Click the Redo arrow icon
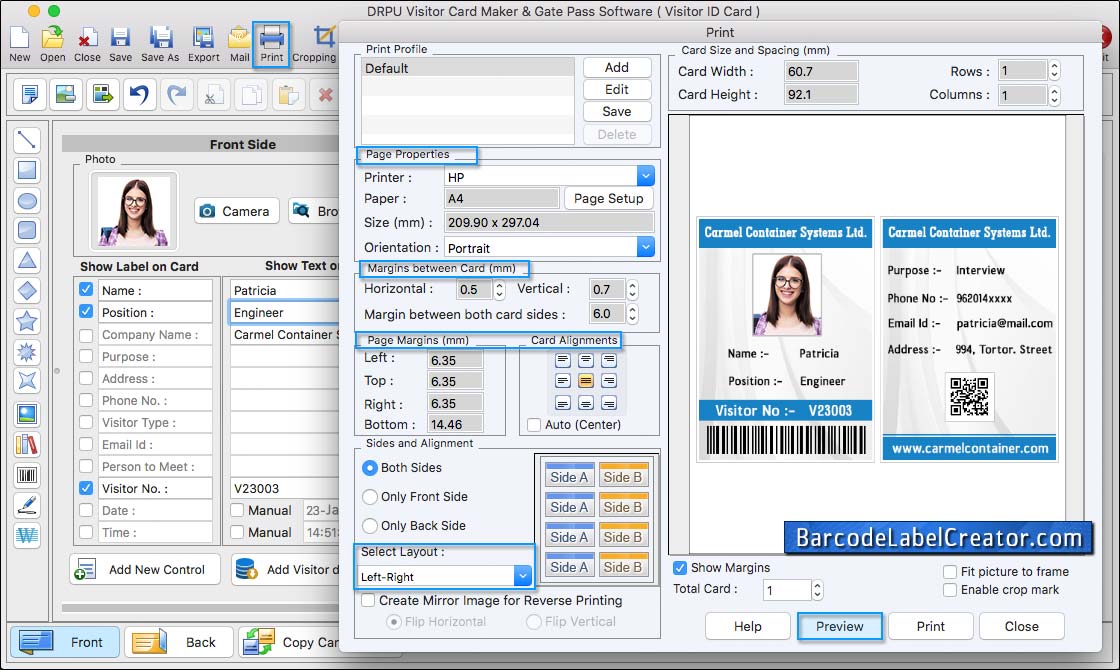Viewport: 1120px width, 670px height. [176, 94]
